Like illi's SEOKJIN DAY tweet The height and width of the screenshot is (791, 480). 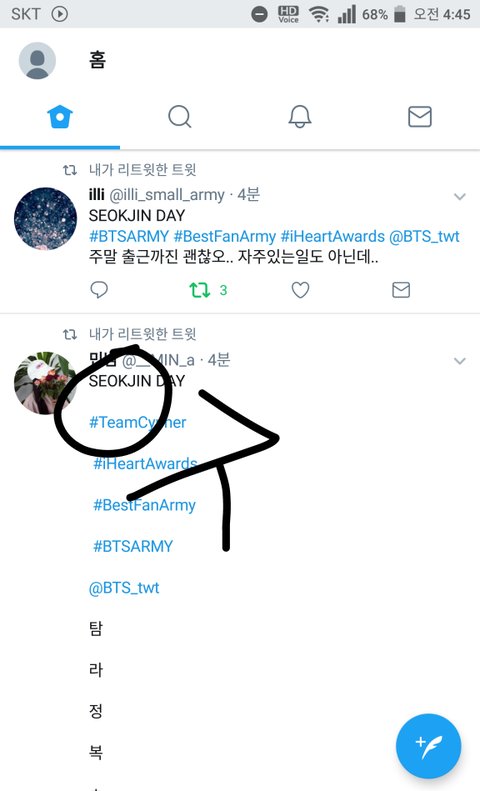pos(300,290)
